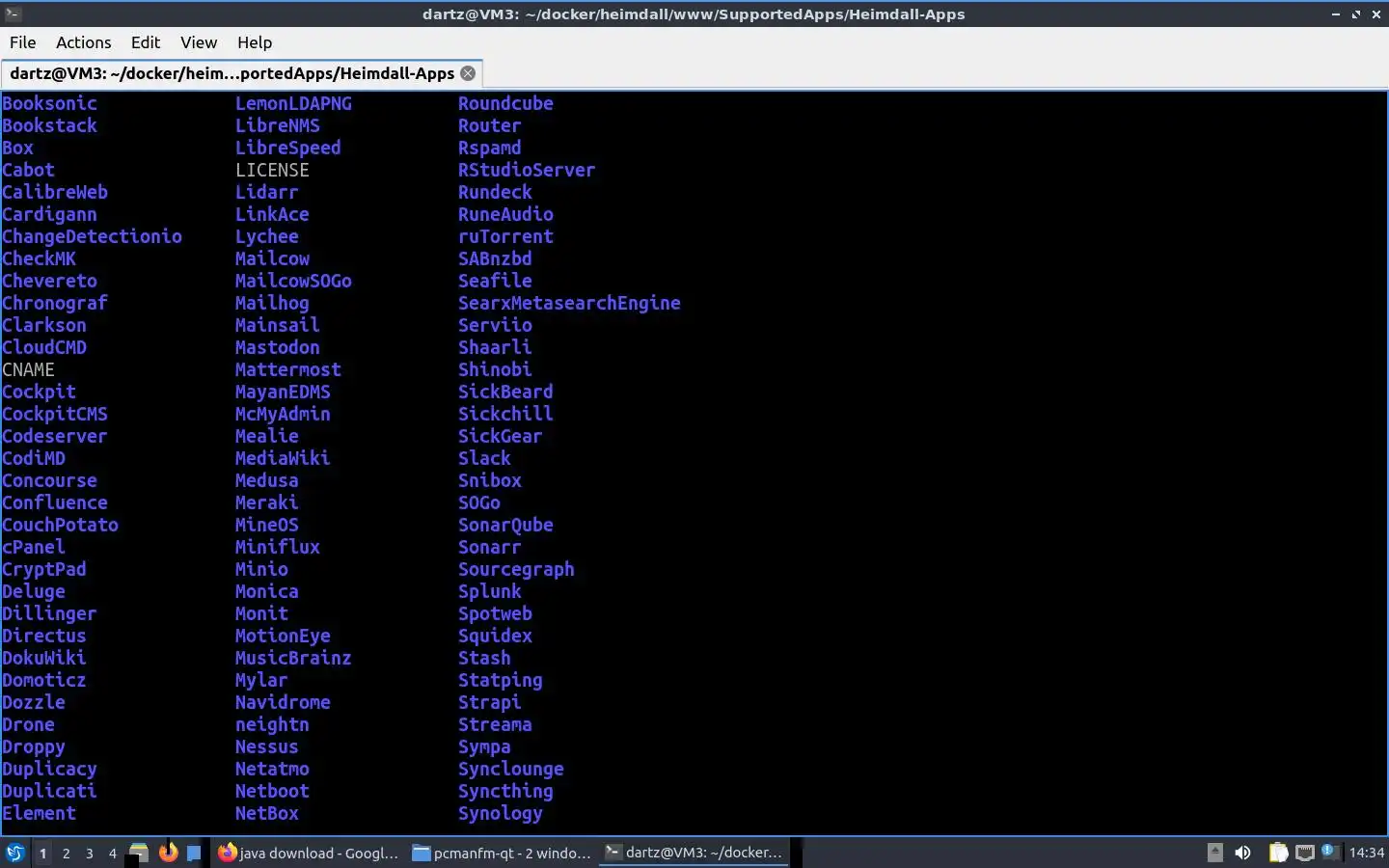This screenshot has height=868, width=1389.
Task: Click the NetBox directory entry
Action: coord(267,813)
